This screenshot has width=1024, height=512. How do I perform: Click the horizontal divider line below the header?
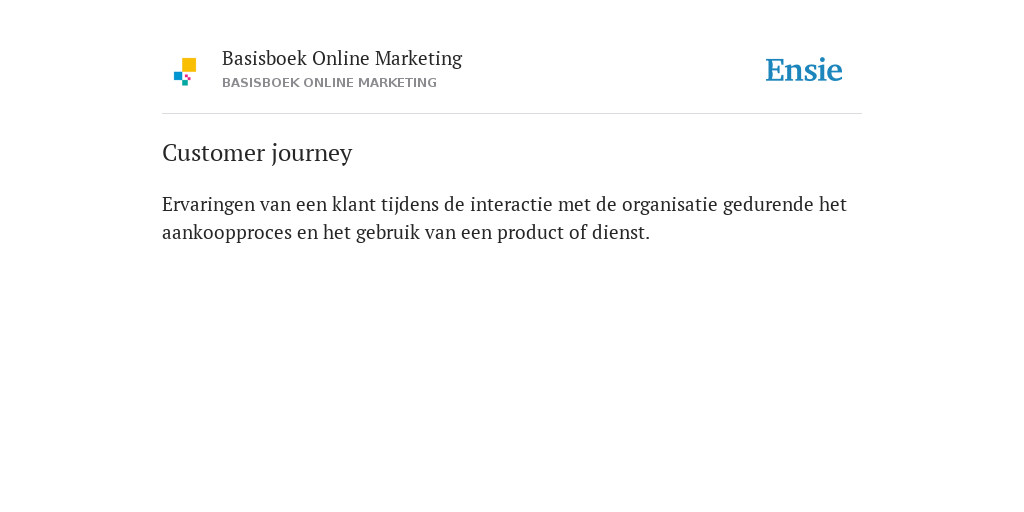pyautogui.click(x=512, y=114)
